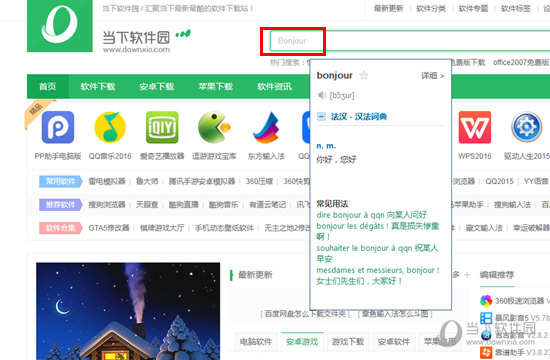550x360 pixels.
Task: Open 酷狗音乐 link
Action: [x=223, y=205]
